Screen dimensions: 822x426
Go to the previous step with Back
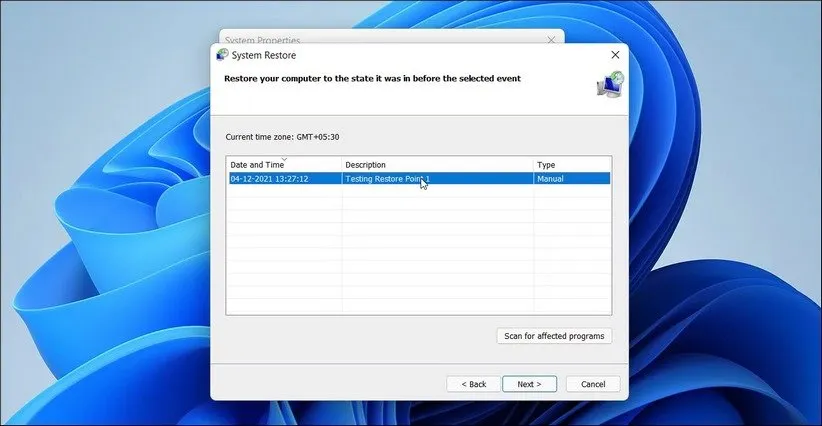point(473,384)
